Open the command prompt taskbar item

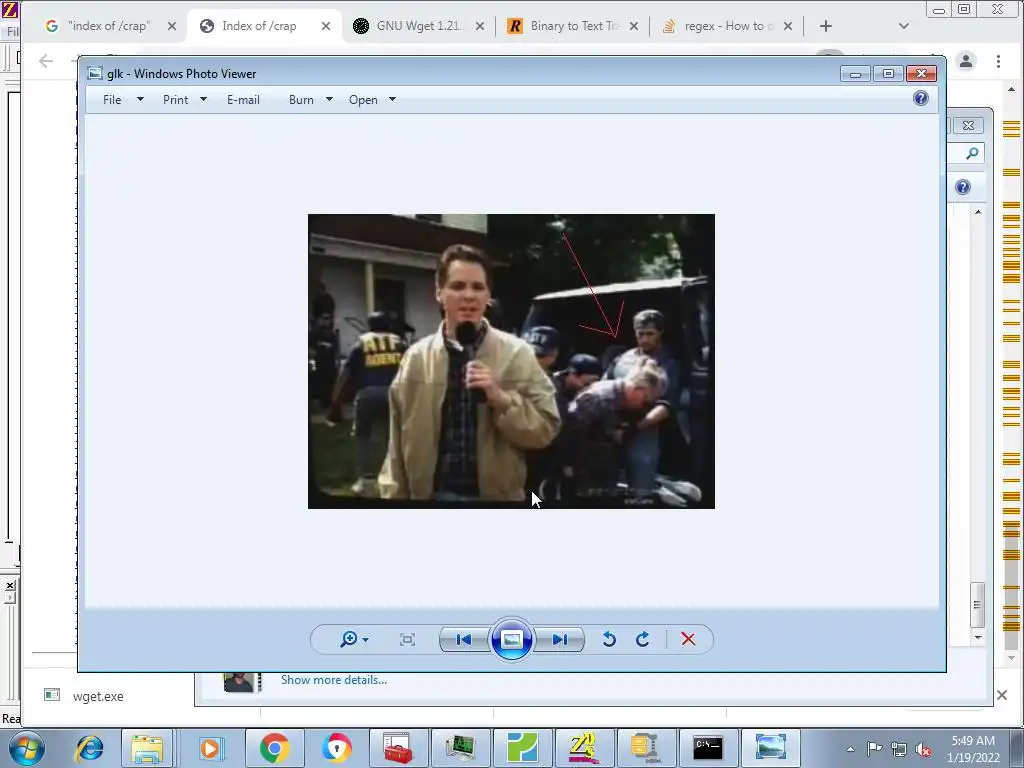709,748
